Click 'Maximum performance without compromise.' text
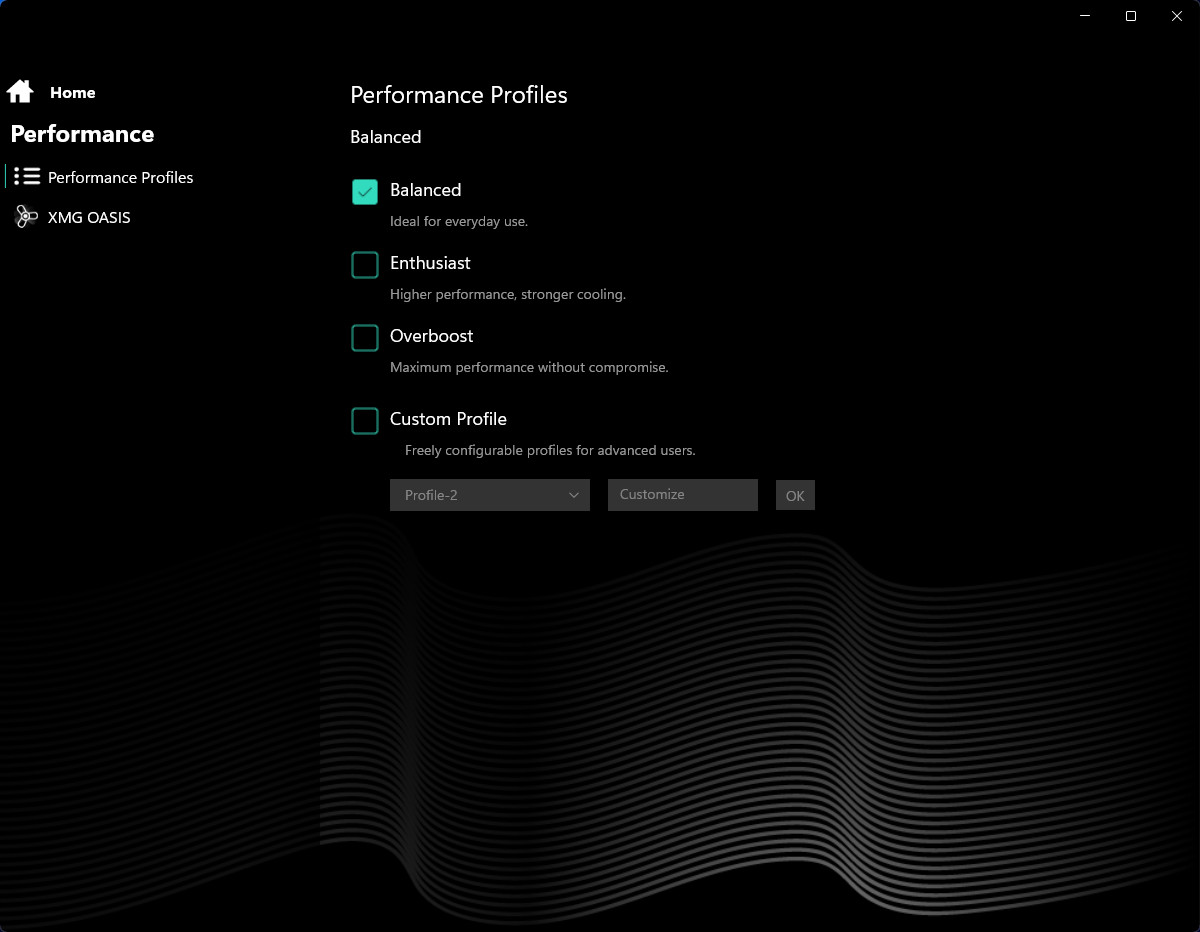 click(x=529, y=367)
